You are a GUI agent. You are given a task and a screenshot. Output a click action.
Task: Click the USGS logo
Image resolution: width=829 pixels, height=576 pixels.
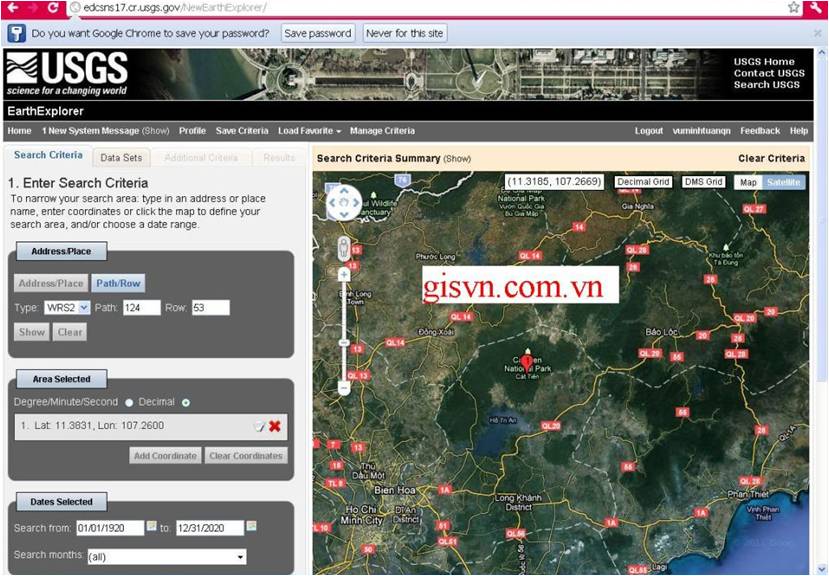(67, 74)
